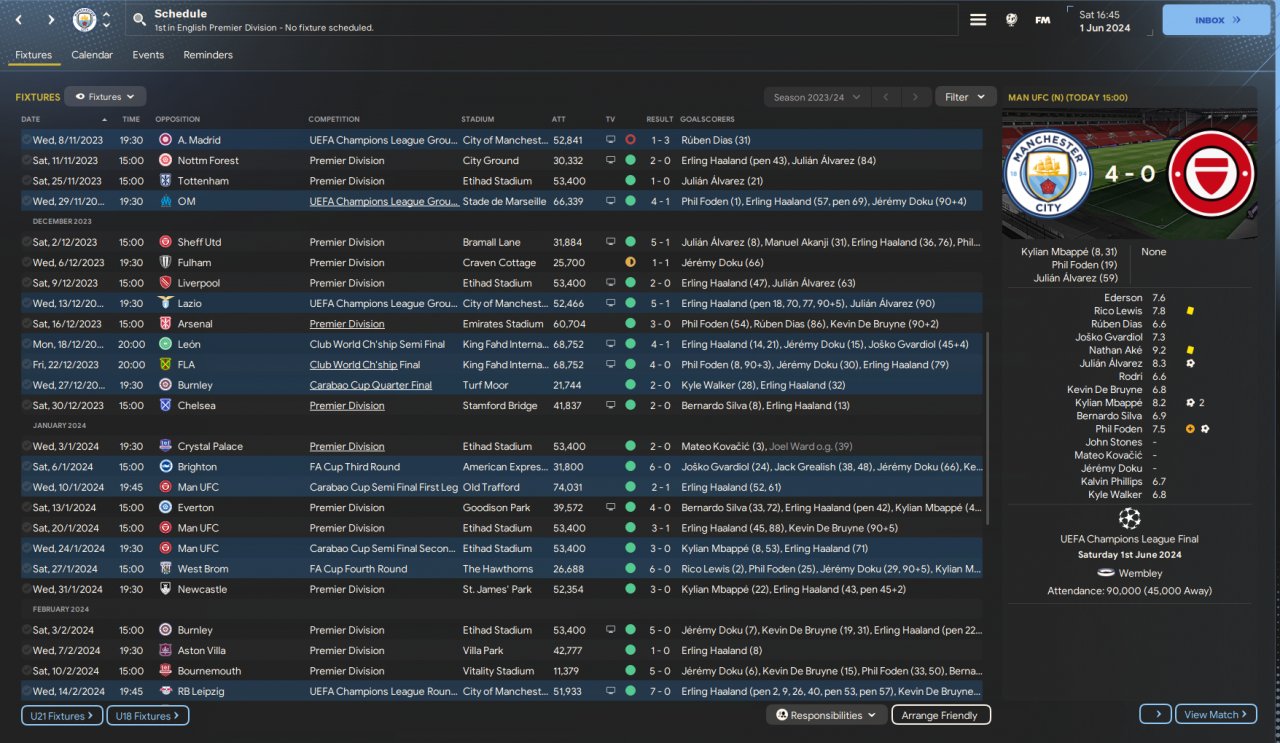Click the View Match button
The width and height of the screenshot is (1280, 743).
tap(1216, 715)
